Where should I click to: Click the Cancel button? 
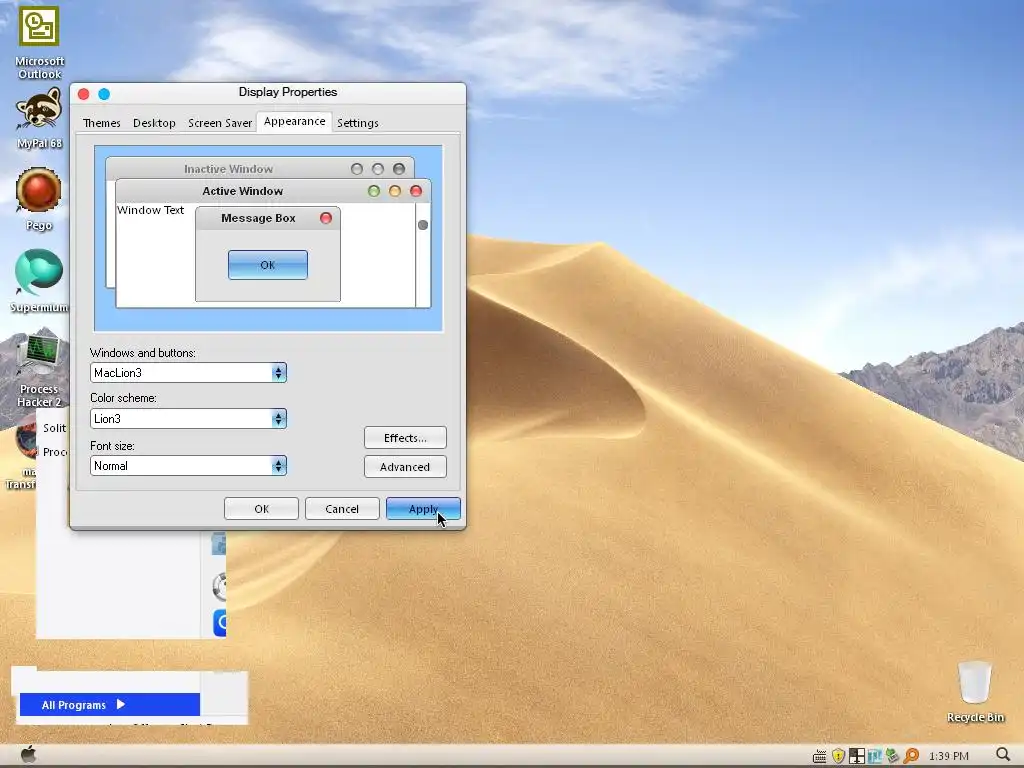342,509
